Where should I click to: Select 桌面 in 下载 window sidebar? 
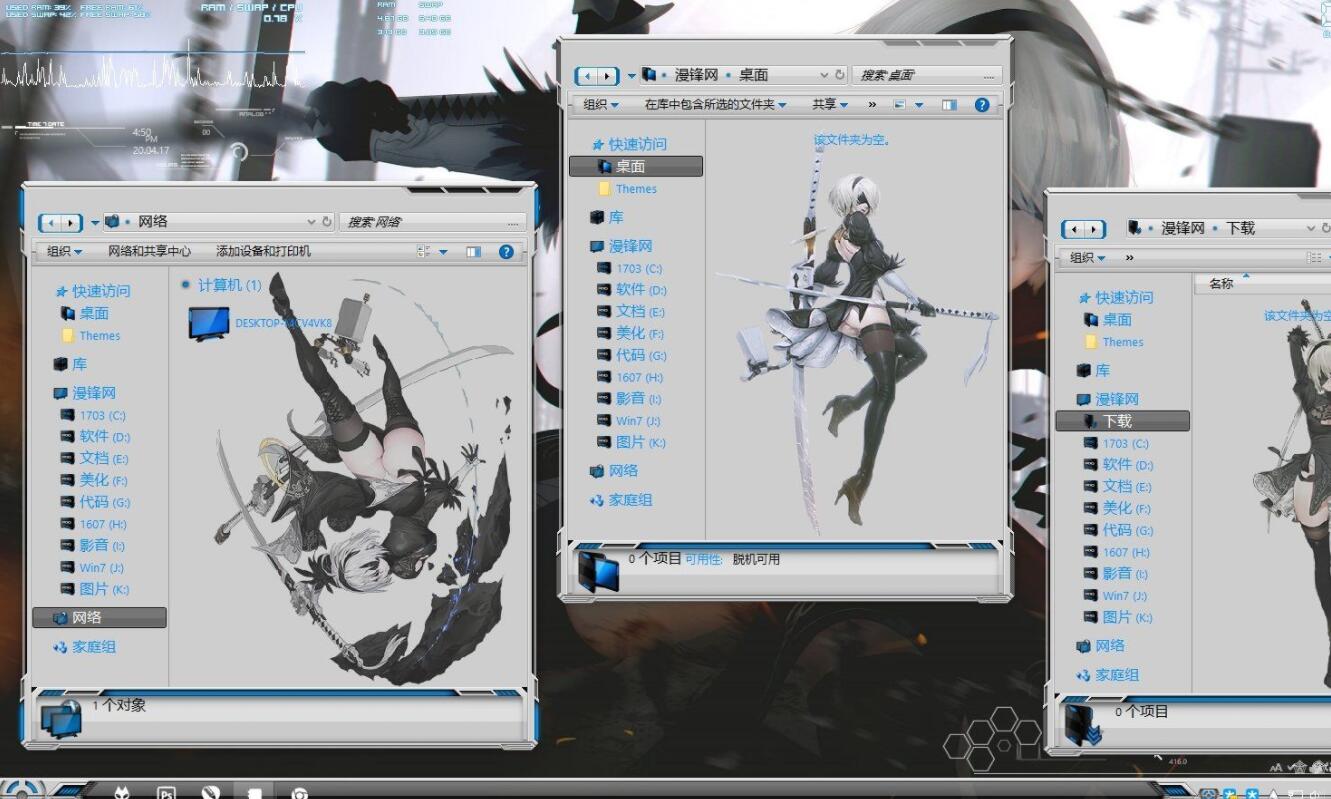(x=1108, y=320)
